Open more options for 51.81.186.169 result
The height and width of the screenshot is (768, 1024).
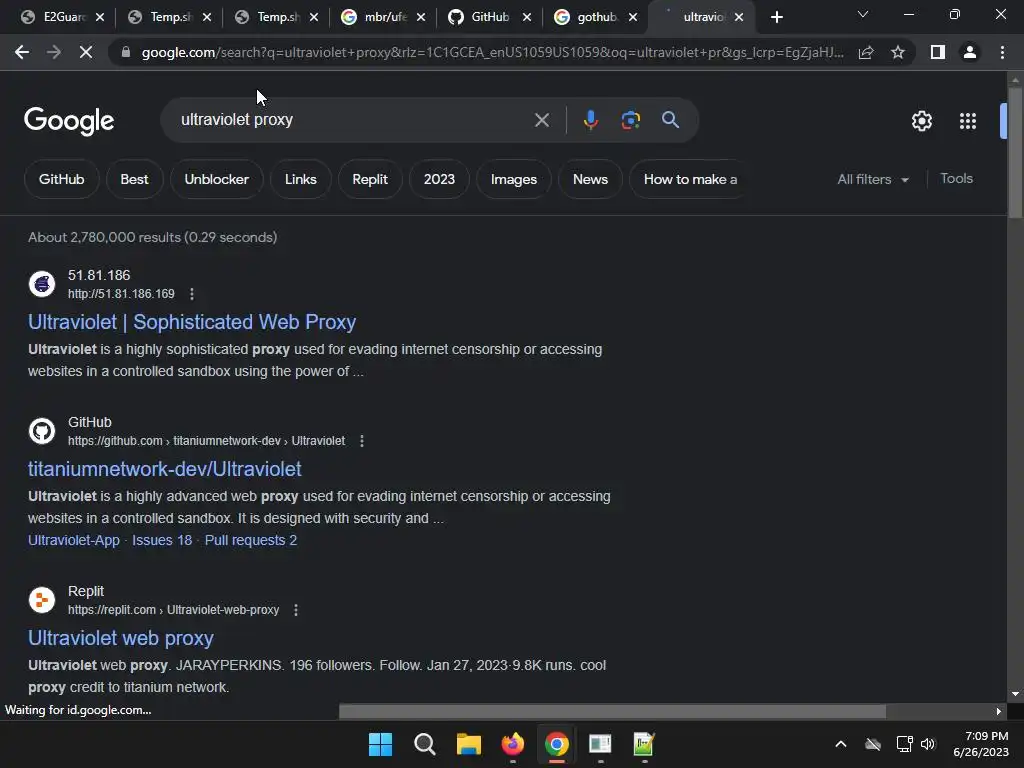tap(191, 294)
